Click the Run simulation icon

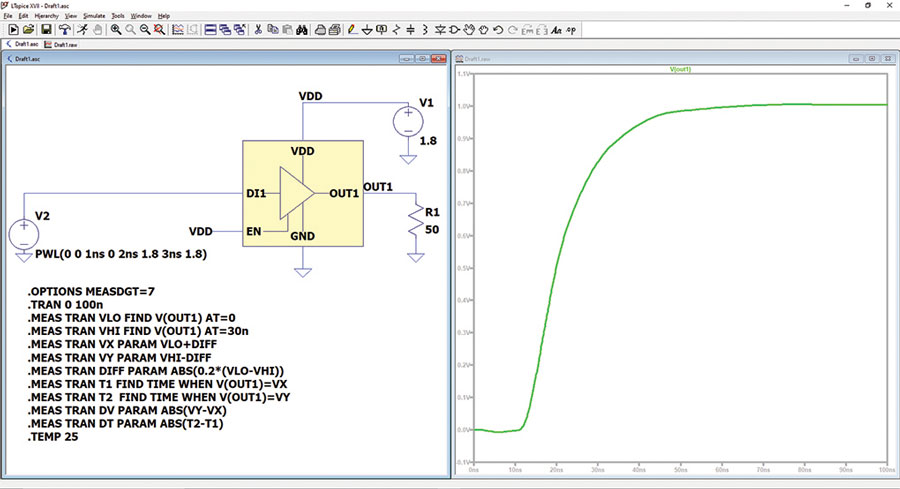[13, 30]
